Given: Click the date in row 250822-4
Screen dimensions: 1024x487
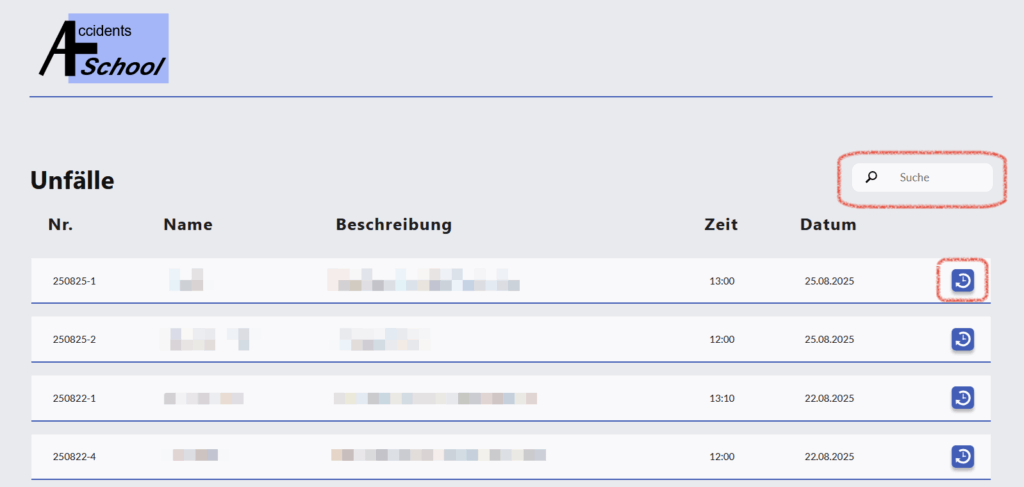Looking at the screenshot, I should coord(829,457).
